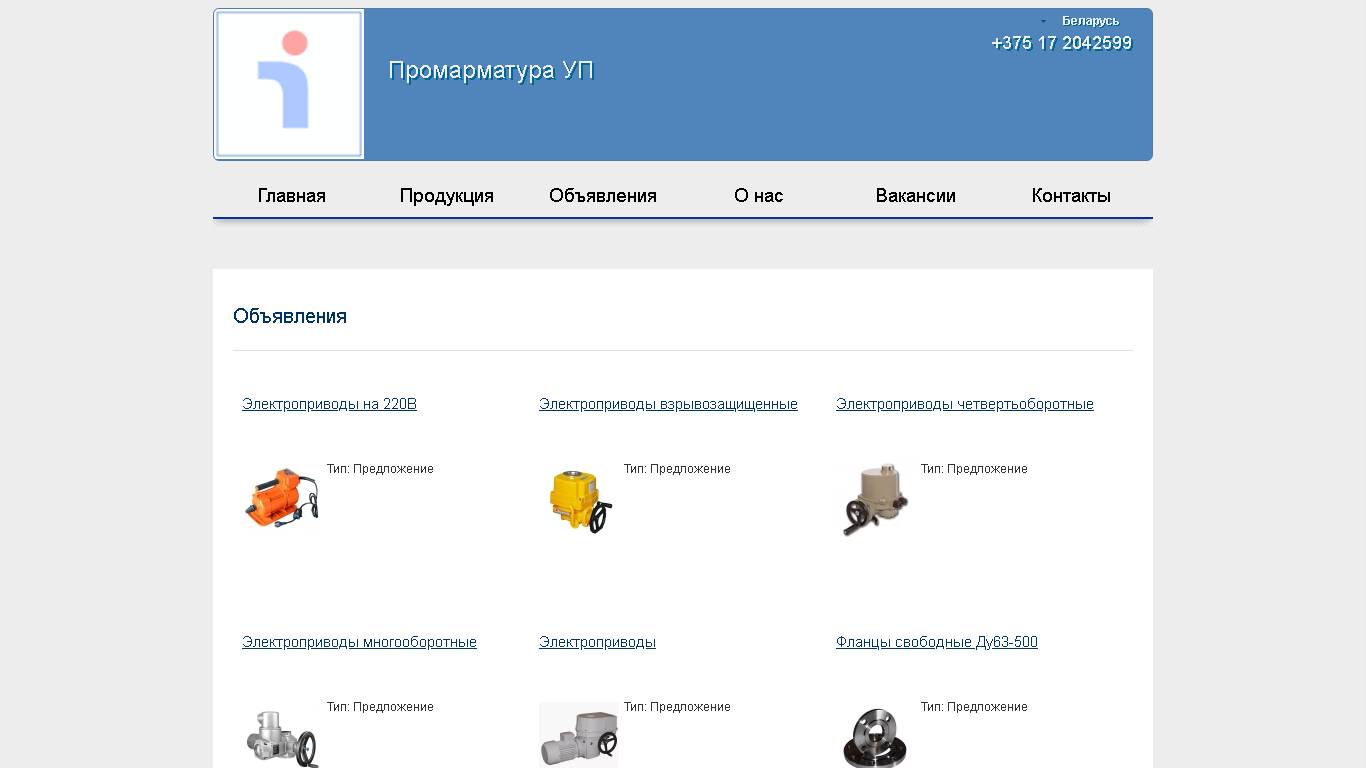The image size is (1366, 768).
Task: Open the Электроприводы многооборотные listing link
Action: 359,642
